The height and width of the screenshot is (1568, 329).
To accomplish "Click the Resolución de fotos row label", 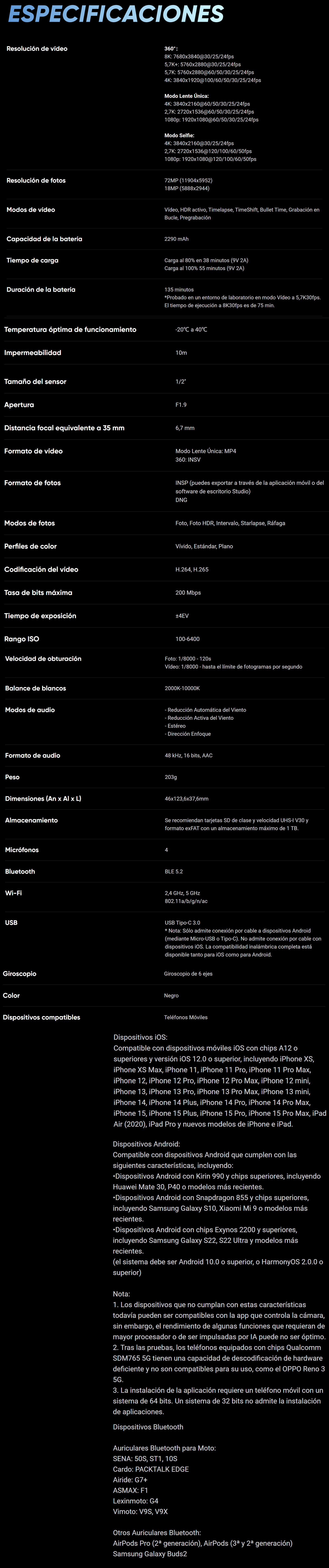I will coord(36,181).
